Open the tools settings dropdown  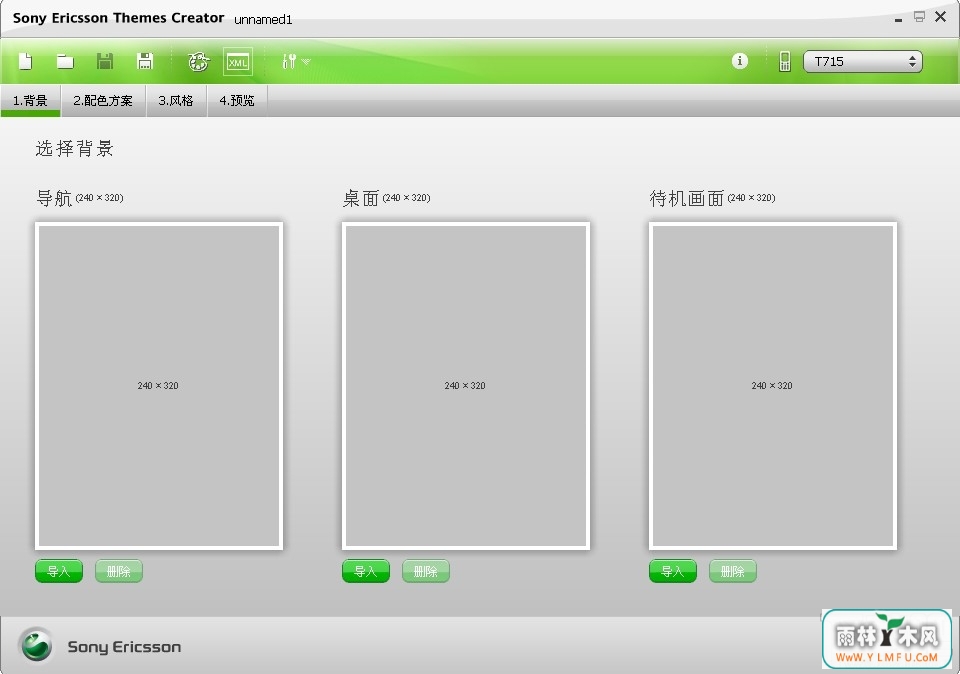(x=296, y=61)
